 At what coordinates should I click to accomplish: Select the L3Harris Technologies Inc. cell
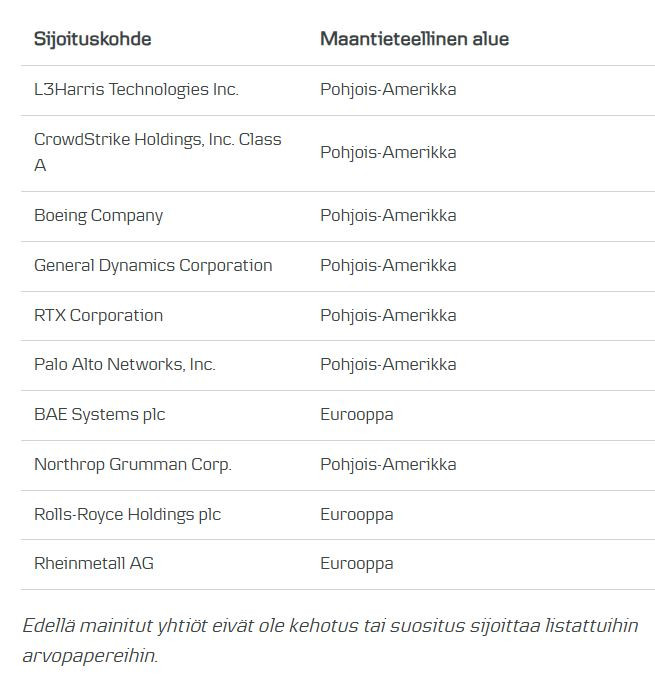[x=136, y=89]
